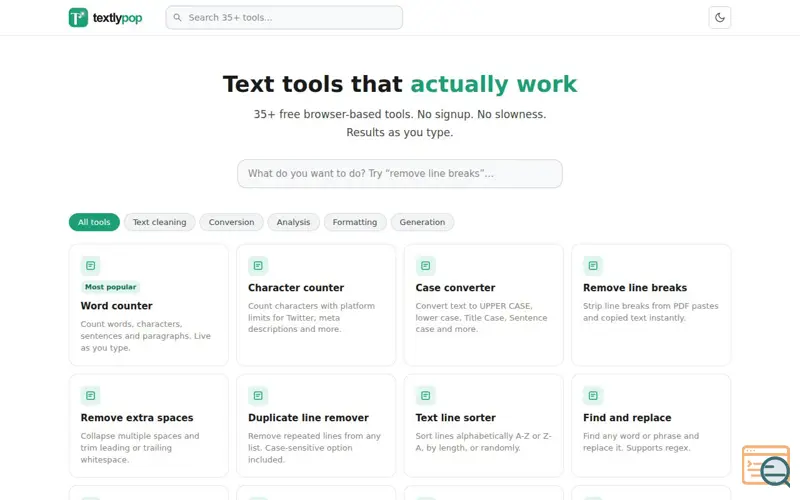Click the Text line sorter card icon
Image resolution: width=800 pixels, height=500 pixels.
426,395
